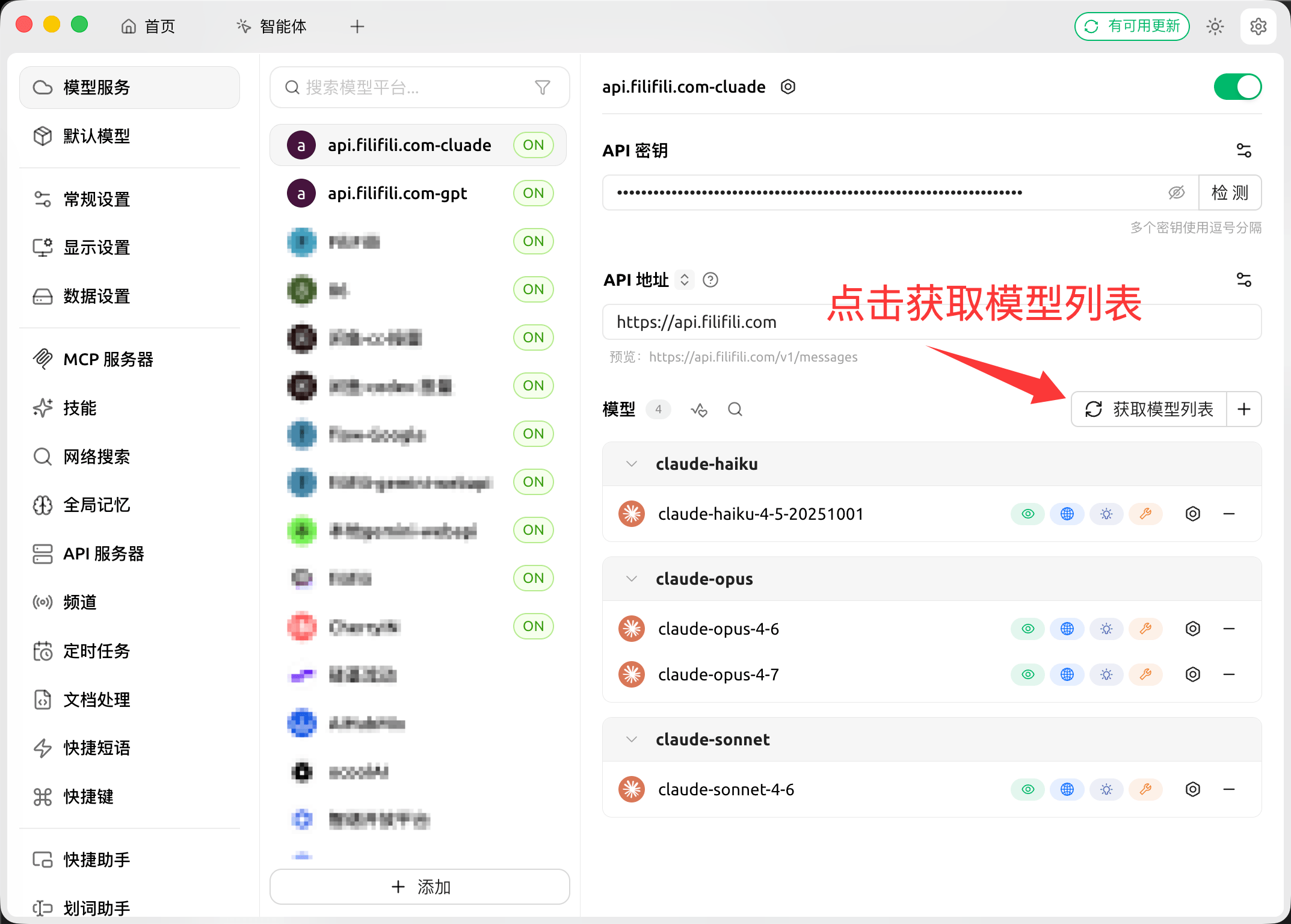Open the API 地址 type selector
The width and height of the screenshot is (1291, 924).
[685, 280]
